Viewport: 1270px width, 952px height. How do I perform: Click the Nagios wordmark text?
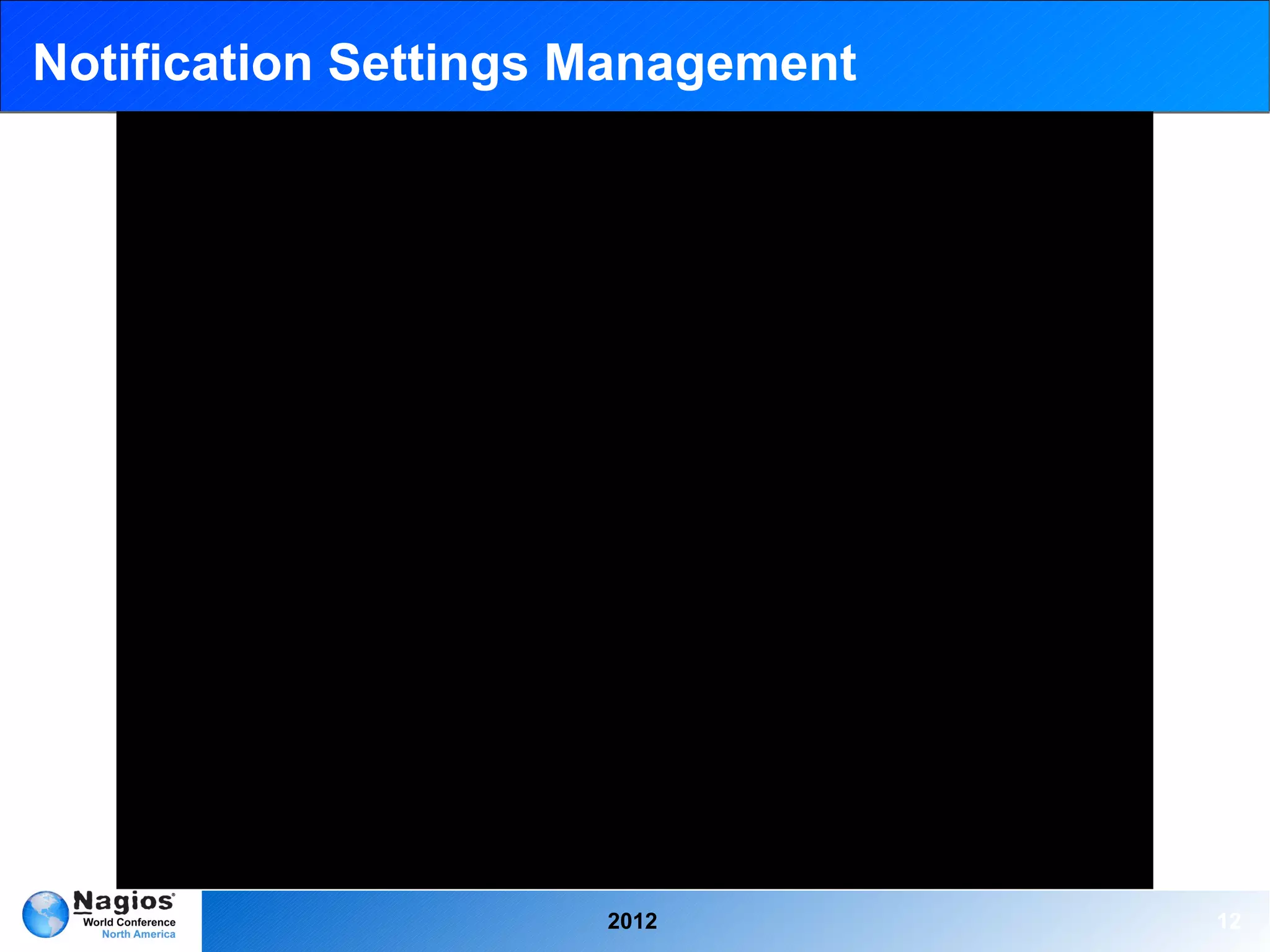[124, 902]
